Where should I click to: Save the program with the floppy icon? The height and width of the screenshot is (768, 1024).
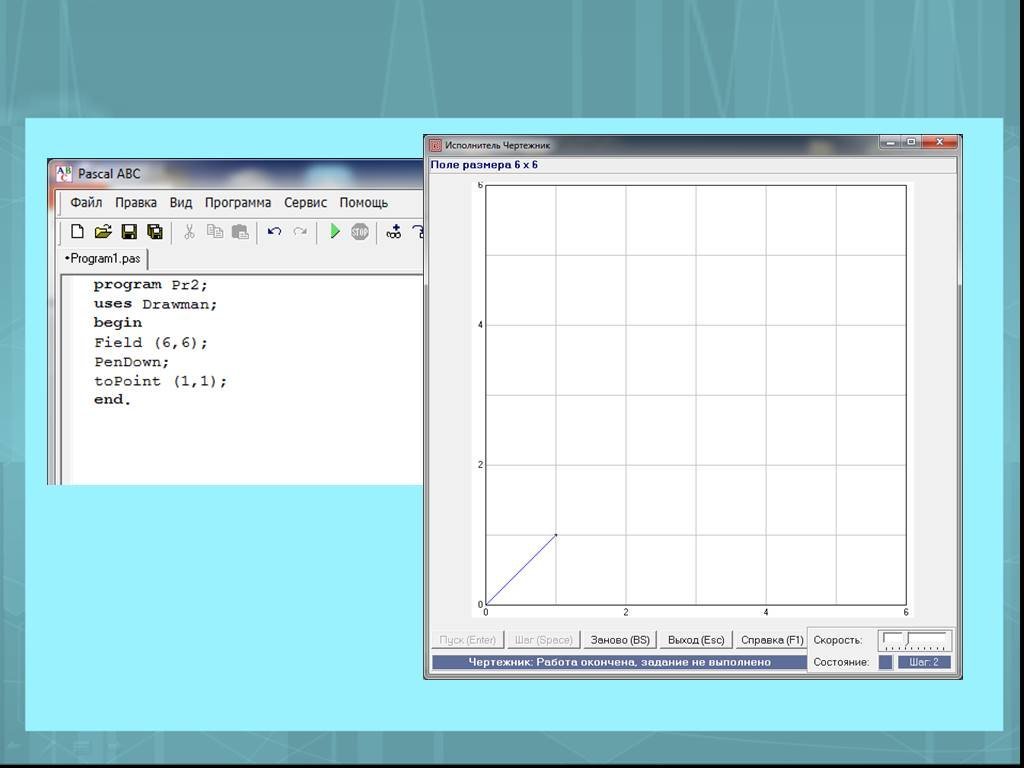pos(129,232)
